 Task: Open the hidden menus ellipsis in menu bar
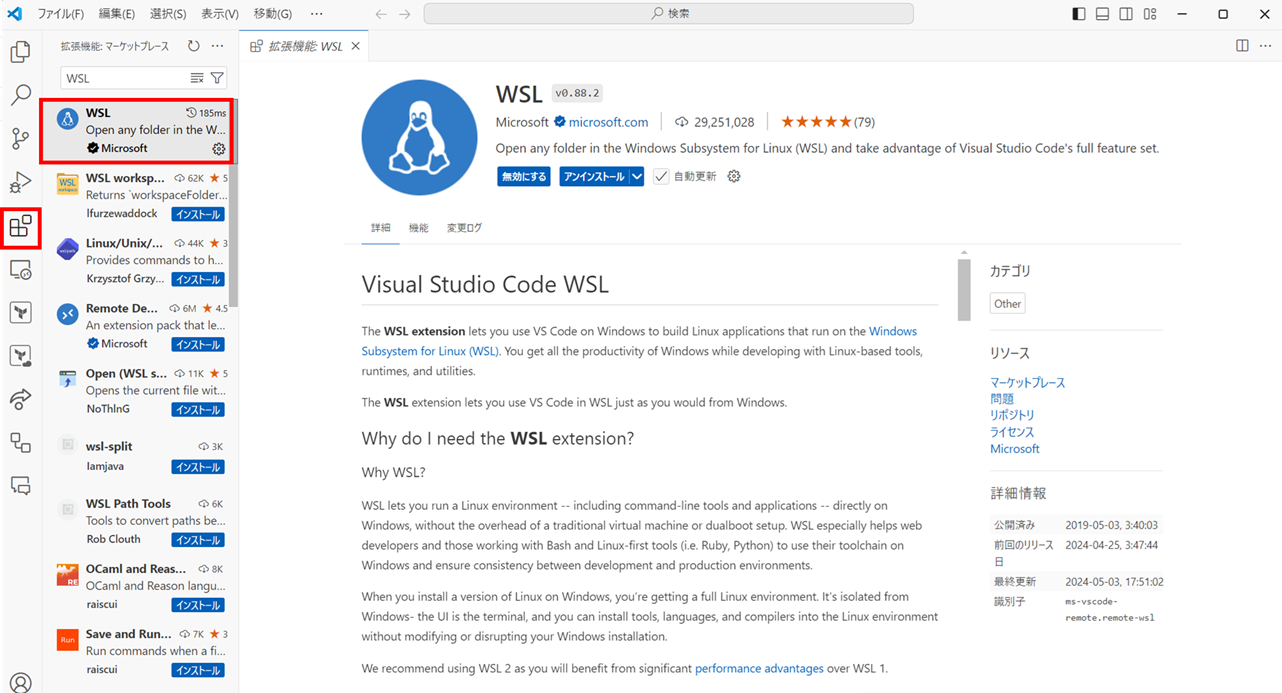point(317,14)
